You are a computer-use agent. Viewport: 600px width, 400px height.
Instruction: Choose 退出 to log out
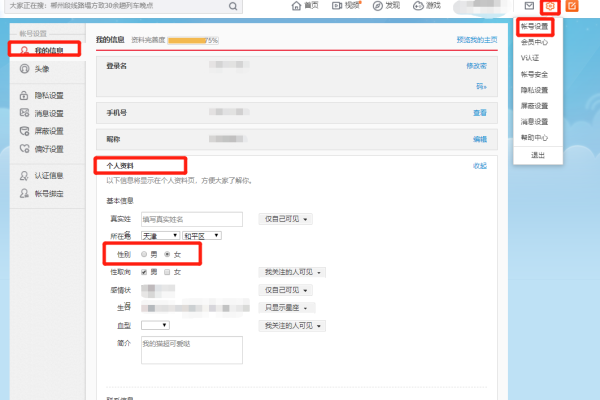[x=538, y=155]
